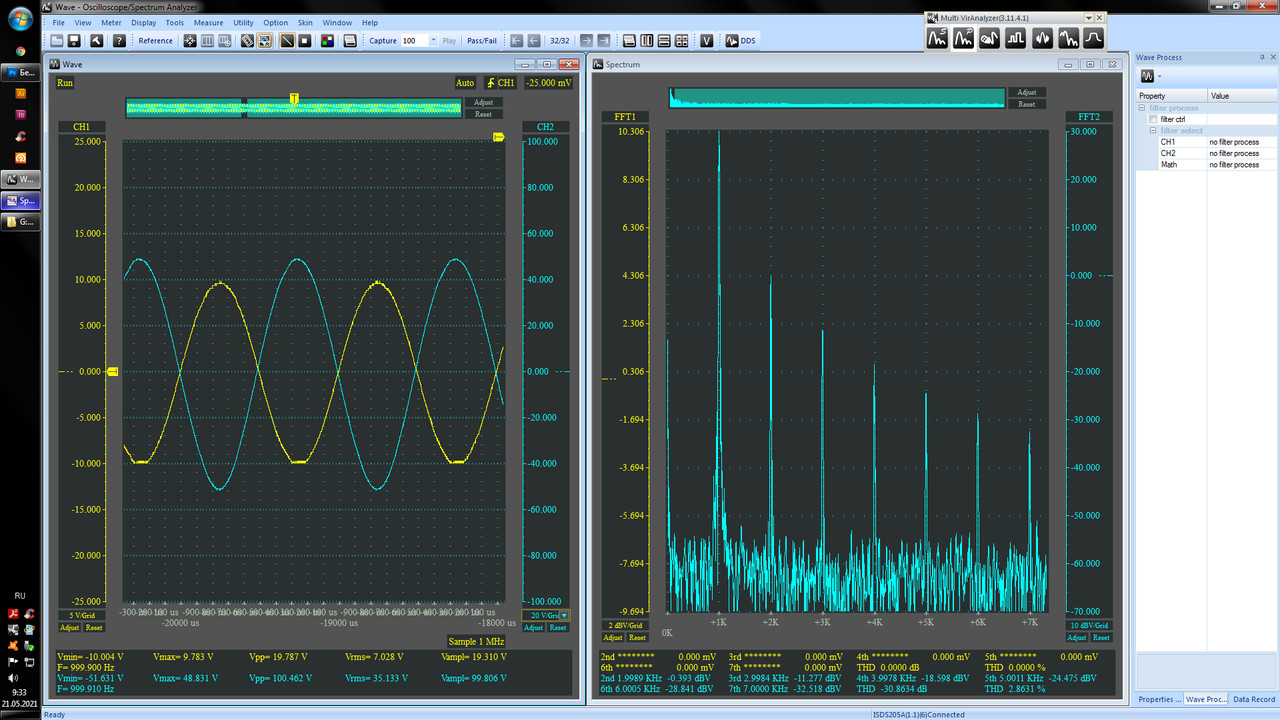Click the 2 dBV/Grid FFT1 scale box
1280x720 pixels.
click(624, 625)
